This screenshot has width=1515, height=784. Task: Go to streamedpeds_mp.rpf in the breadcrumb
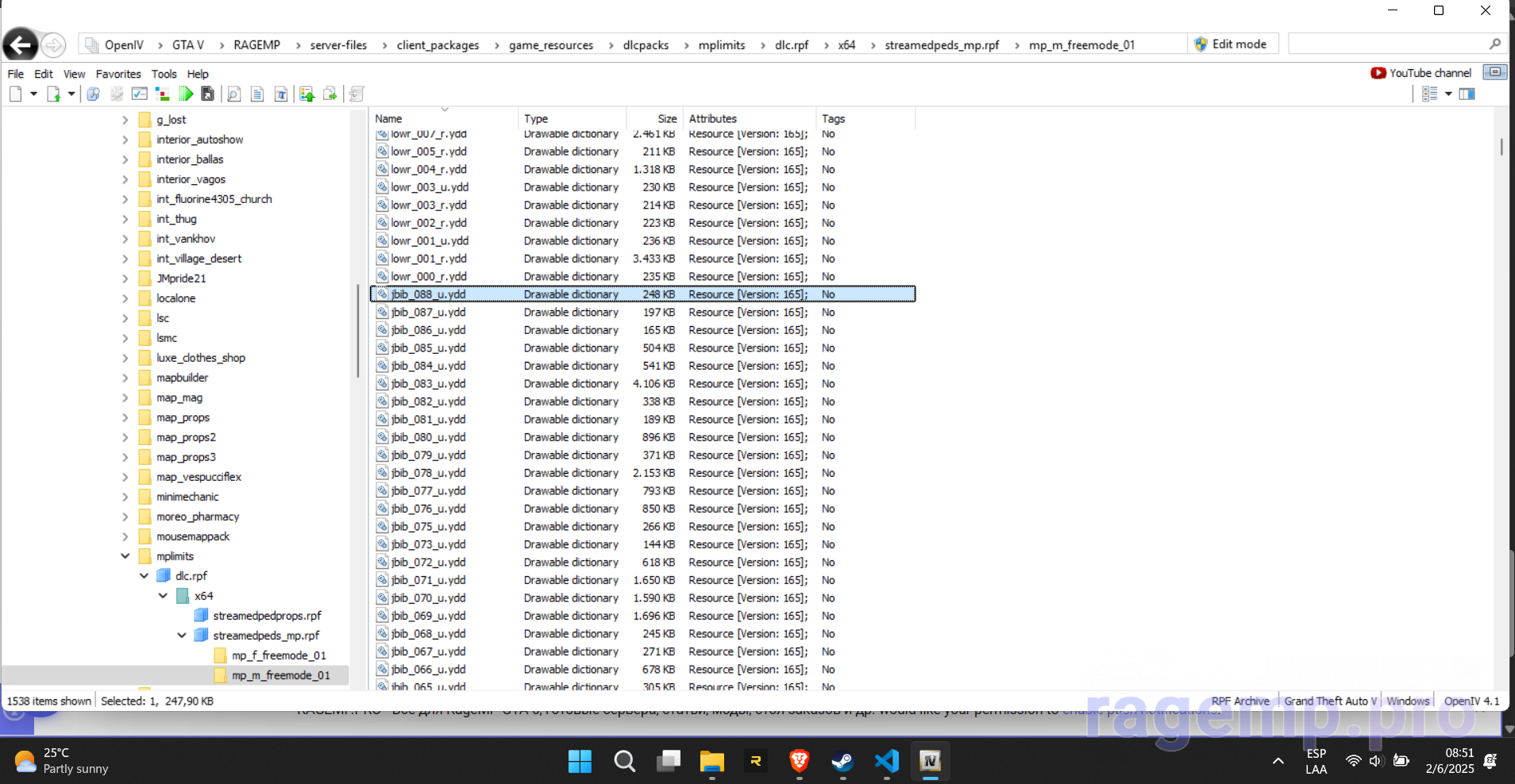942,45
